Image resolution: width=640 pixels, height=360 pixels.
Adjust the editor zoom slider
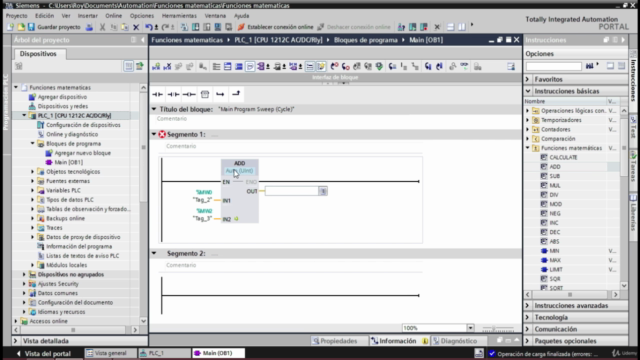tap(497, 328)
